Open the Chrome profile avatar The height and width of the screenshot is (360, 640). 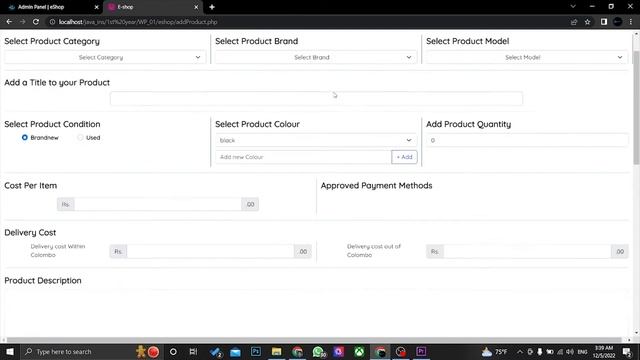618,22
